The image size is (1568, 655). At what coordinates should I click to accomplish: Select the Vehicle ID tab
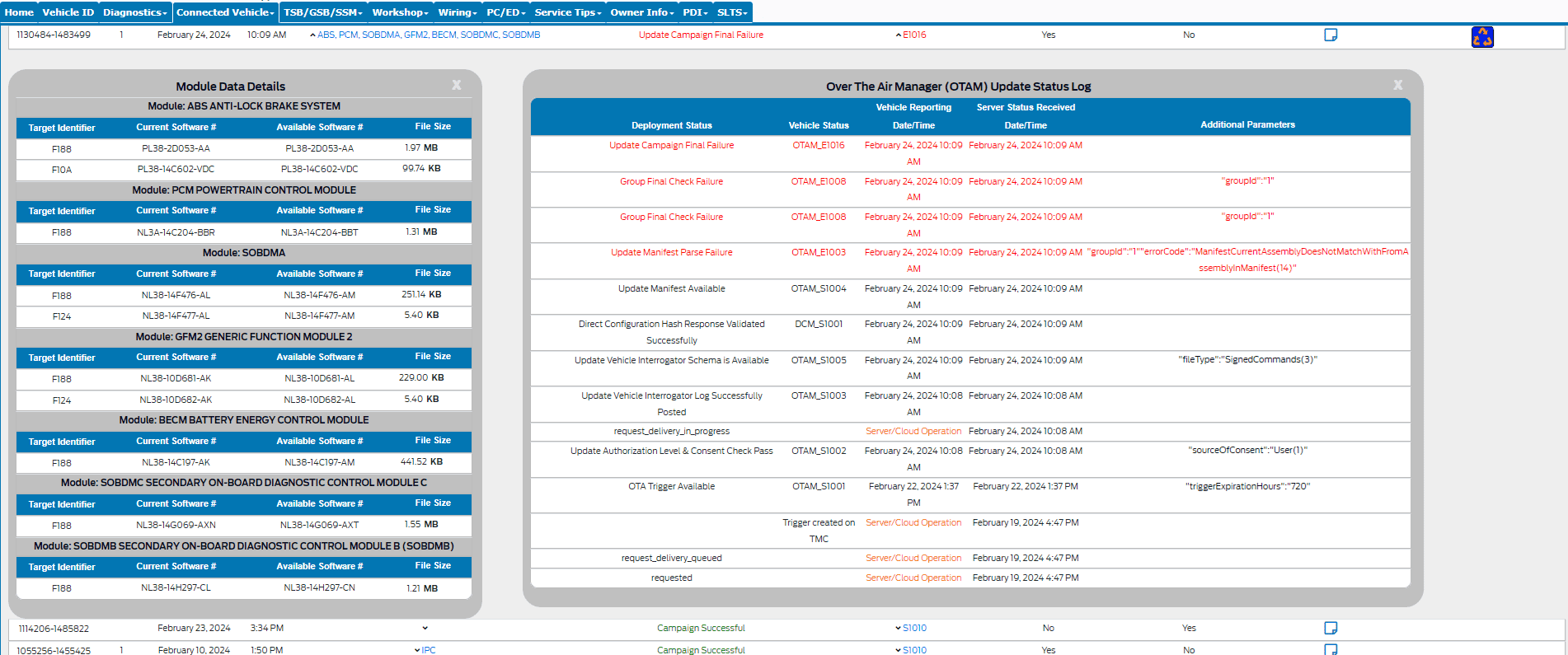pyautogui.click(x=68, y=12)
